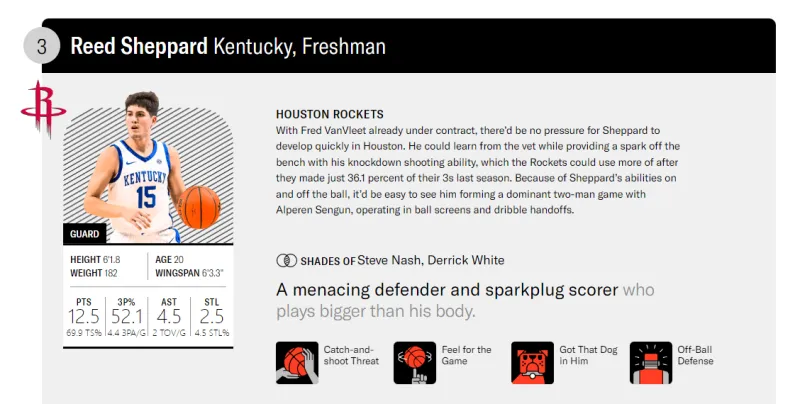Click the GUARD position label
The width and height of the screenshot is (800, 404).
pos(85,235)
